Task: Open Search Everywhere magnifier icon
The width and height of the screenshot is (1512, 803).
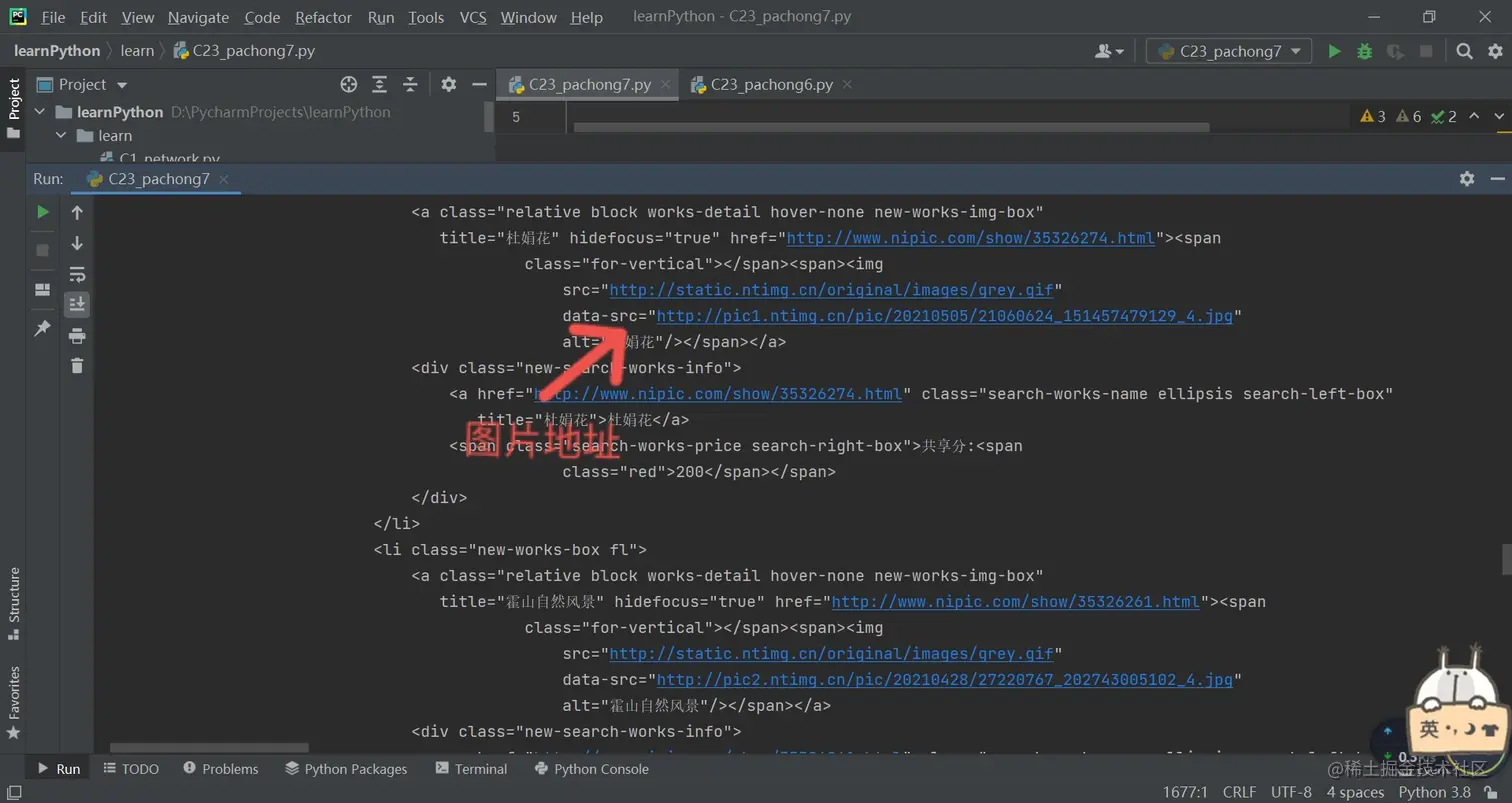Action: point(1464,51)
